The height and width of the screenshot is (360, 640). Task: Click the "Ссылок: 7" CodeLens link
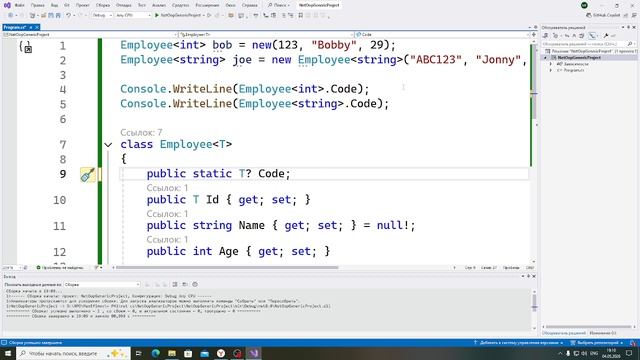pyautogui.click(x=141, y=132)
